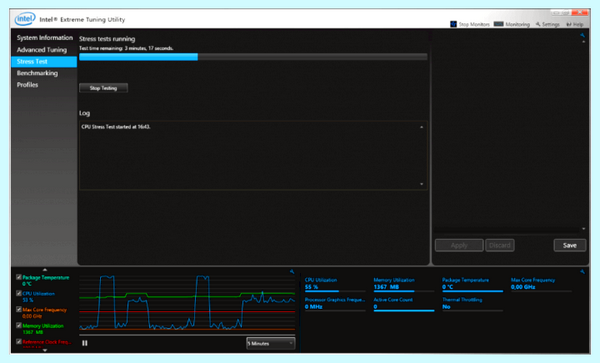Click the Processor Graphics Frequency 0 MHz readout
The height and width of the screenshot is (363, 600).
335,304
